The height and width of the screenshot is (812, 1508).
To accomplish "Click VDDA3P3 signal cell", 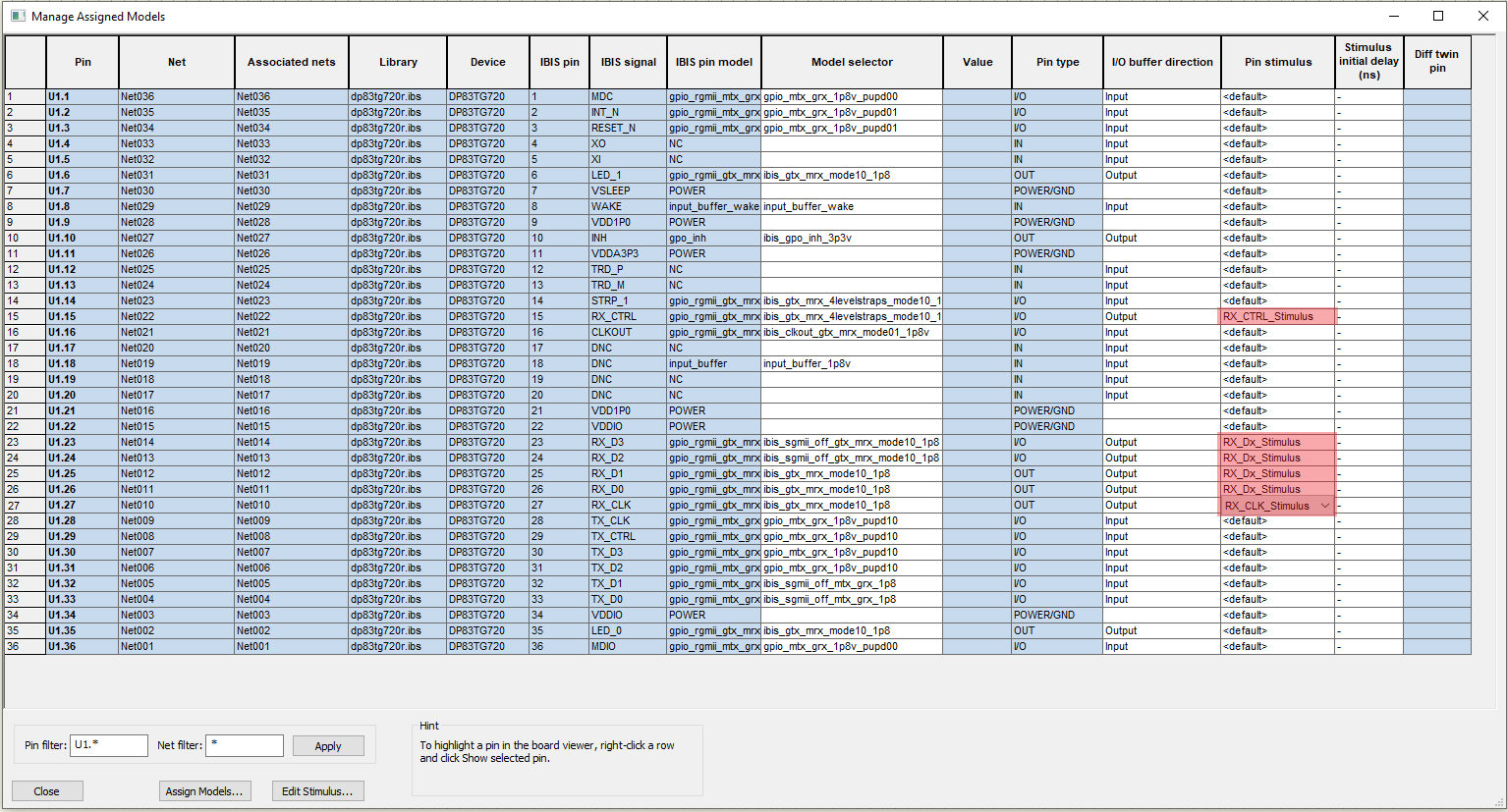I will pos(629,253).
